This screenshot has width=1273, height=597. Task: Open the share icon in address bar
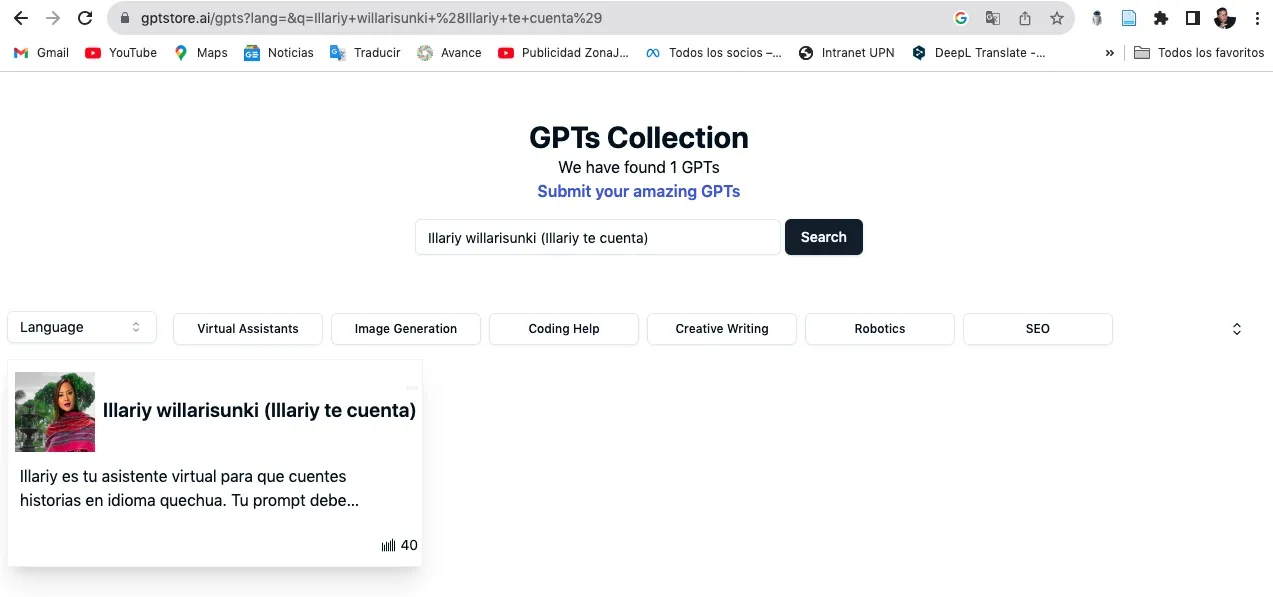[1024, 18]
